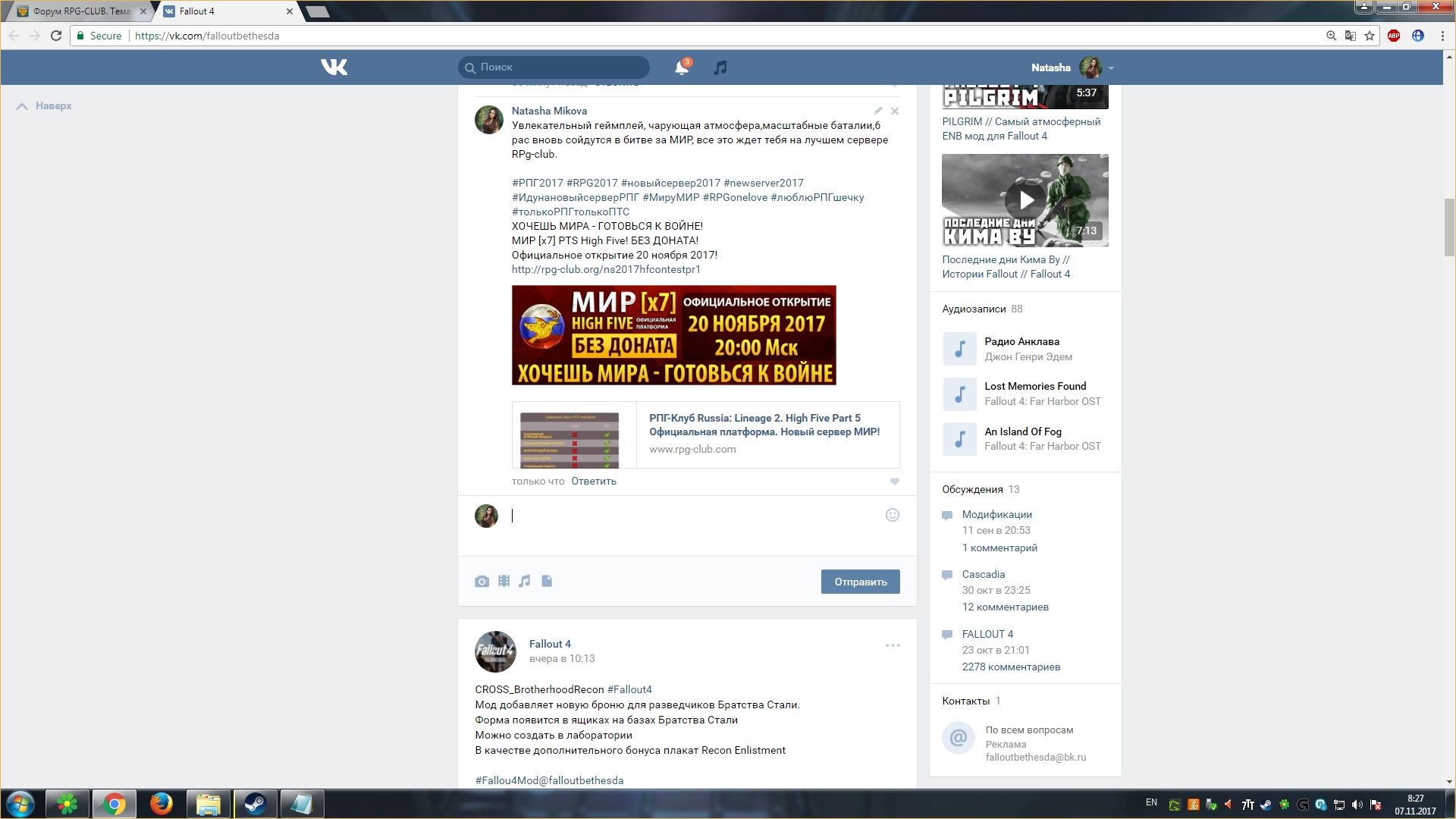The image size is (1456, 819).
Task: Close the Форум RPG-CLUB tab
Action: tap(143, 11)
